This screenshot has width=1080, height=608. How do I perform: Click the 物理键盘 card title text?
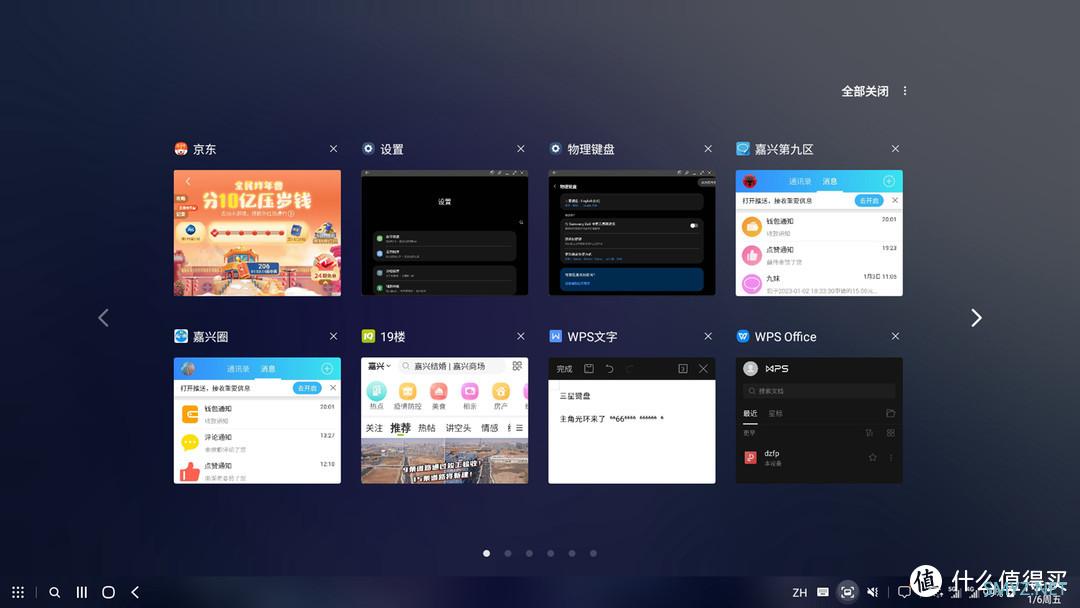[591, 149]
